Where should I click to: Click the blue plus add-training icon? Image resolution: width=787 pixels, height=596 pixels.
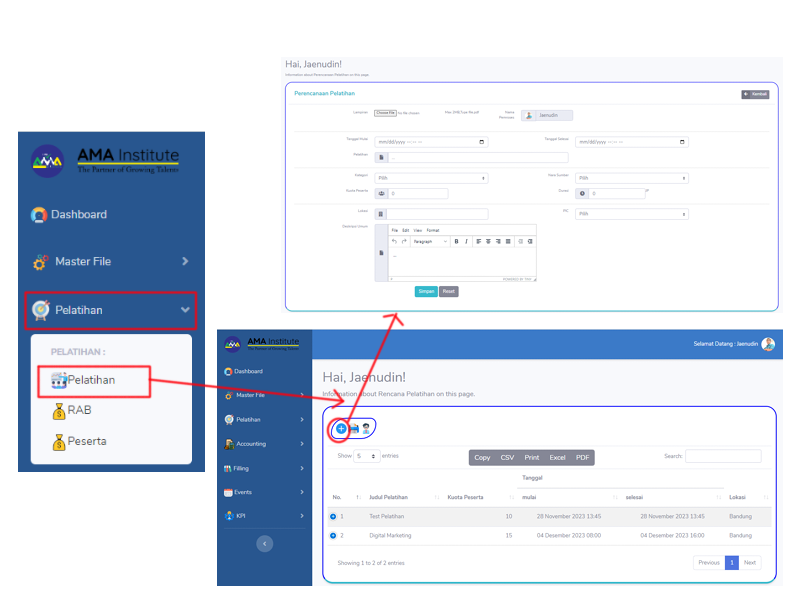pos(341,428)
